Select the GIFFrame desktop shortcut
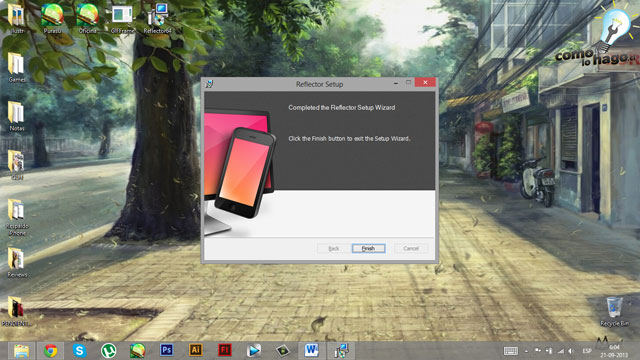This screenshot has height=360, width=640. [122, 18]
